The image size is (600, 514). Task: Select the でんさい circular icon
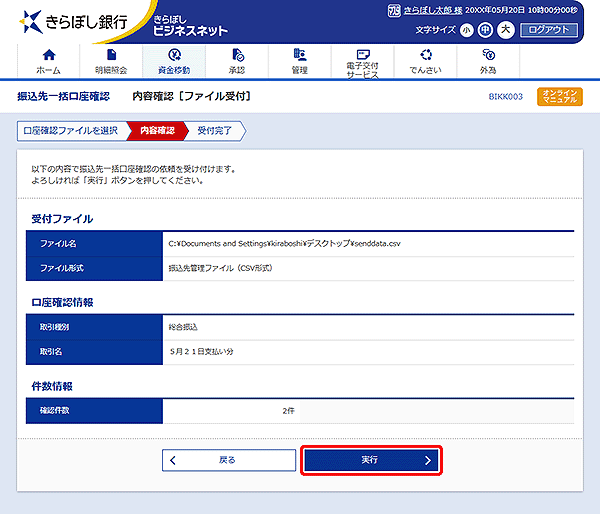coord(426,55)
